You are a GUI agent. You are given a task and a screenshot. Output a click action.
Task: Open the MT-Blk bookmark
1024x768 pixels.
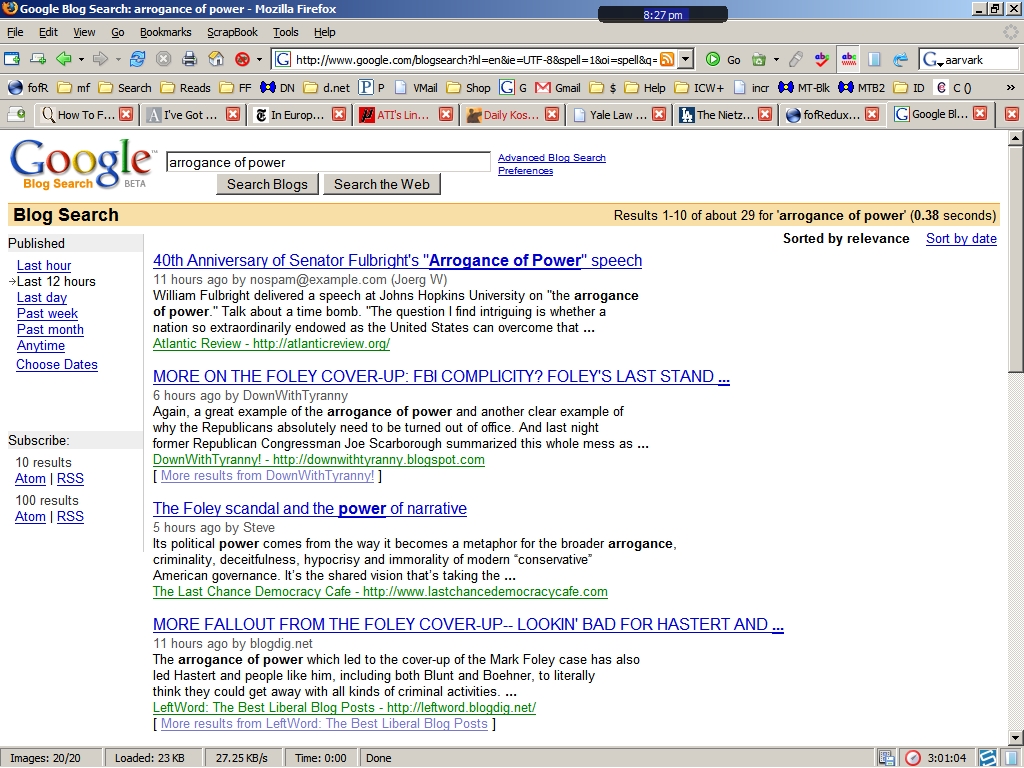pyautogui.click(x=804, y=88)
